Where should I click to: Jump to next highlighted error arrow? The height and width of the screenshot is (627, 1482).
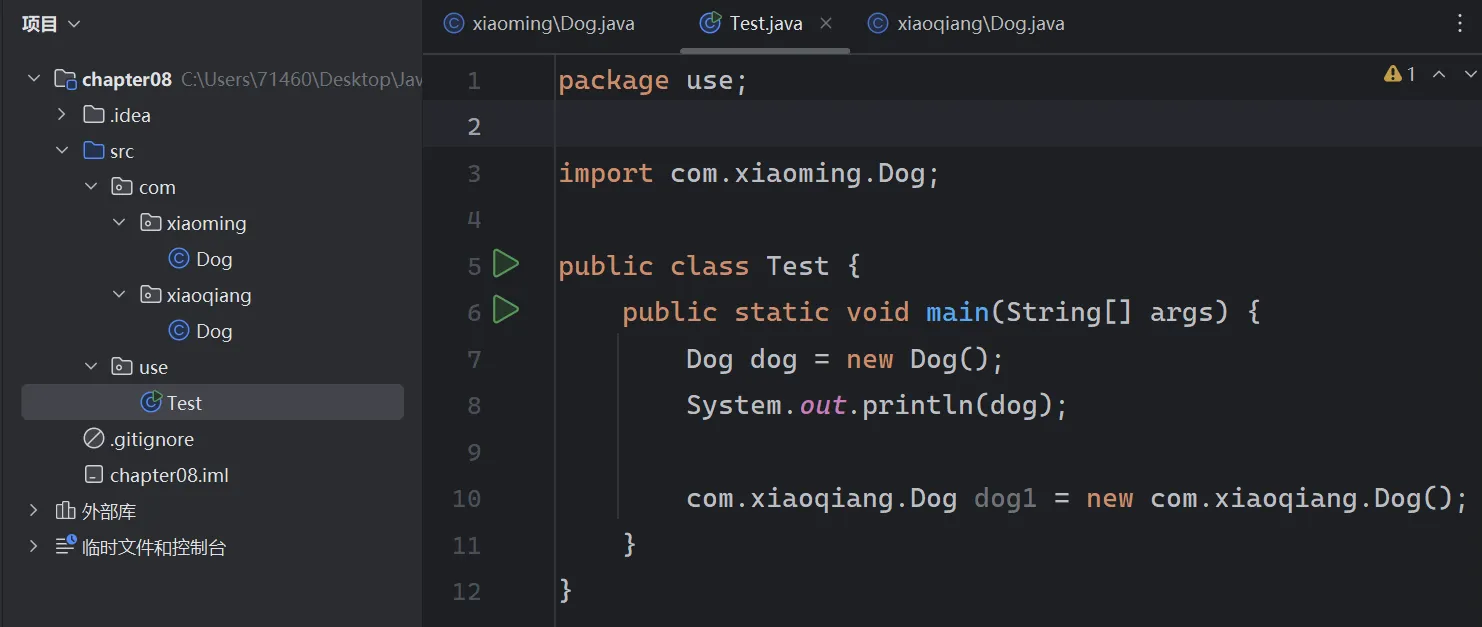point(1469,74)
